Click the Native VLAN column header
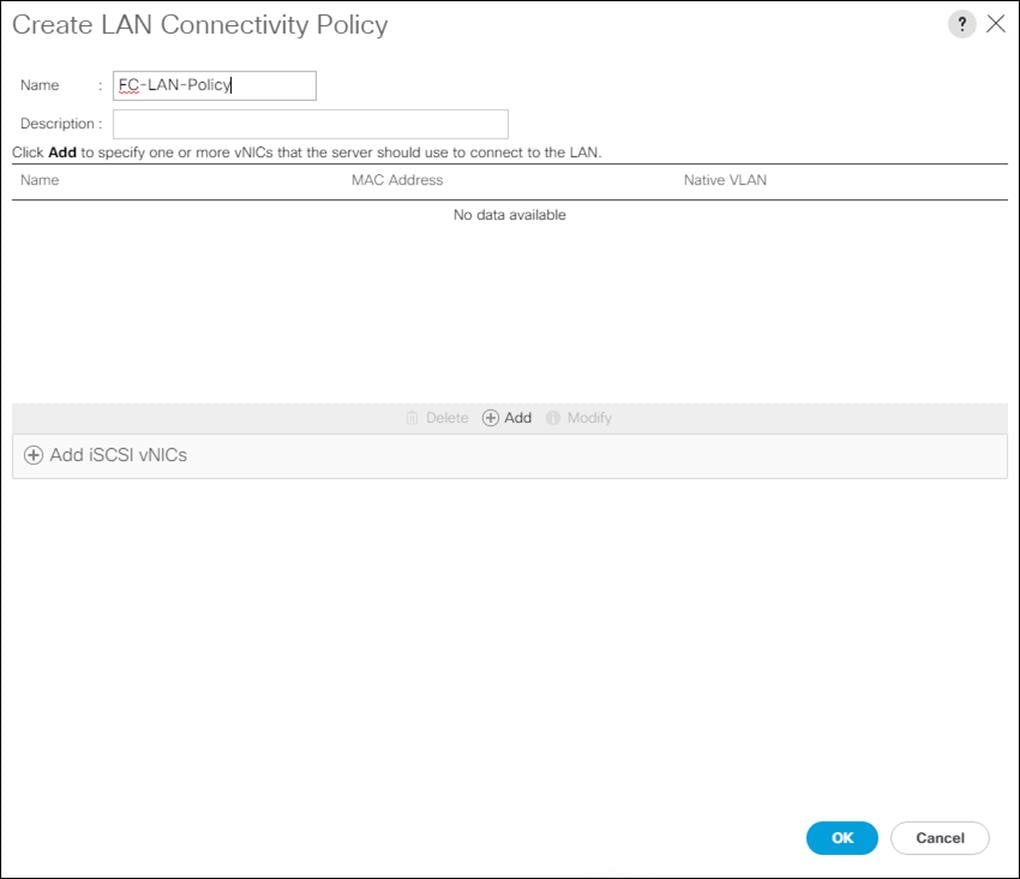This screenshot has height=879, width=1020. click(x=725, y=180)
